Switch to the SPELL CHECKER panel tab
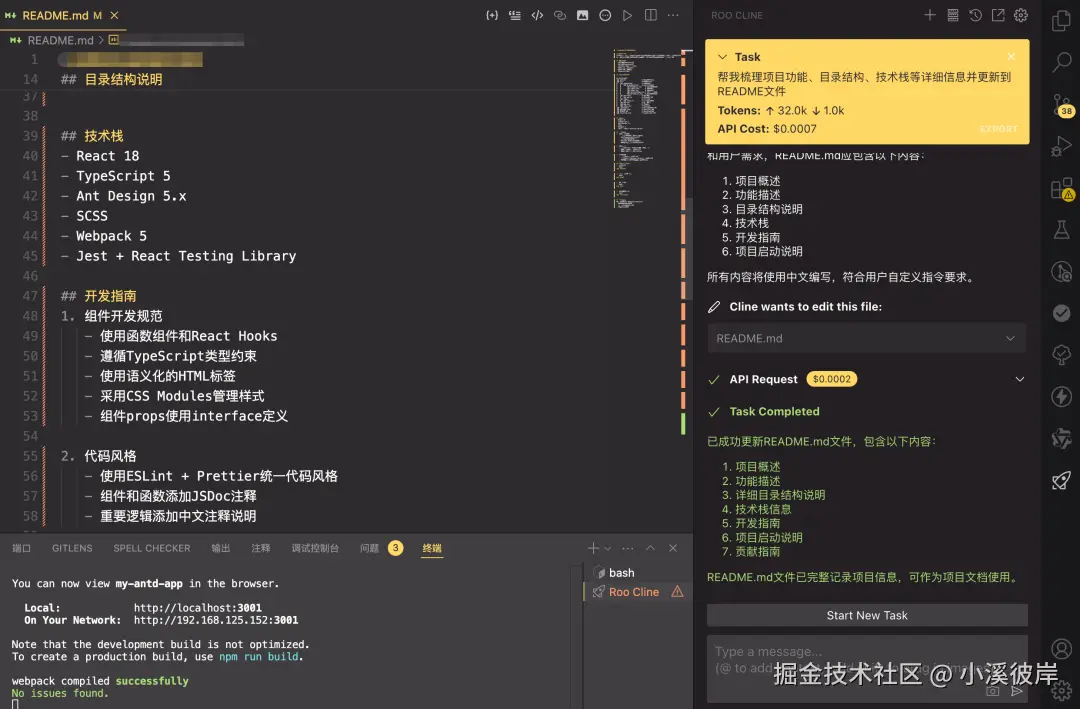1080x709 pixels. (151, 548)
